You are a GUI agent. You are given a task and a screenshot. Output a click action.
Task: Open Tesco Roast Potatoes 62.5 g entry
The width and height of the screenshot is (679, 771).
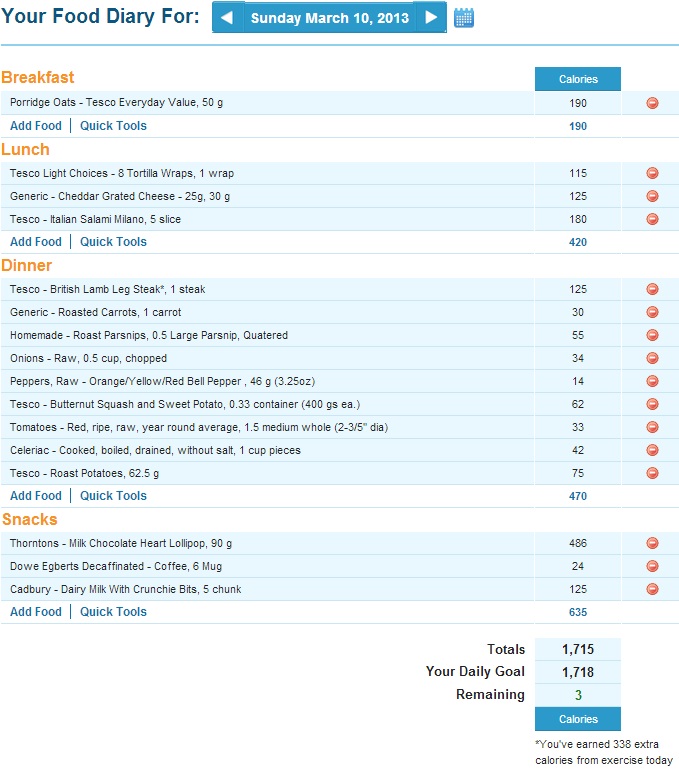pyautogui.click(x=85, y=473)
